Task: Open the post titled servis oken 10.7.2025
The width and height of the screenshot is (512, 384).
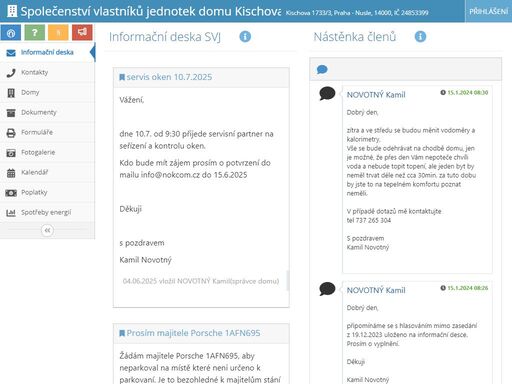Action: [x=169, y=77]
